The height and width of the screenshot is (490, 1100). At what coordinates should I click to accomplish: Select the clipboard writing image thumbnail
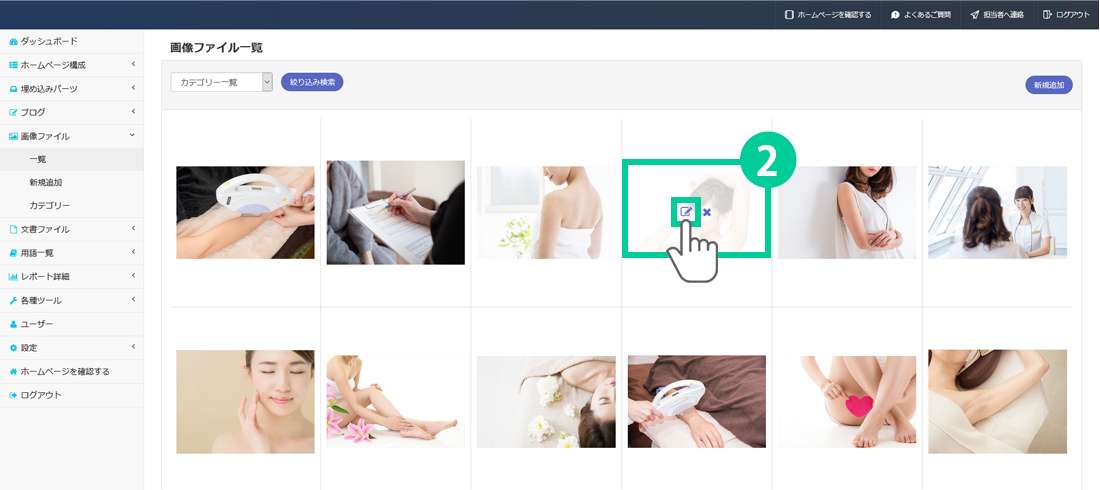396,213
